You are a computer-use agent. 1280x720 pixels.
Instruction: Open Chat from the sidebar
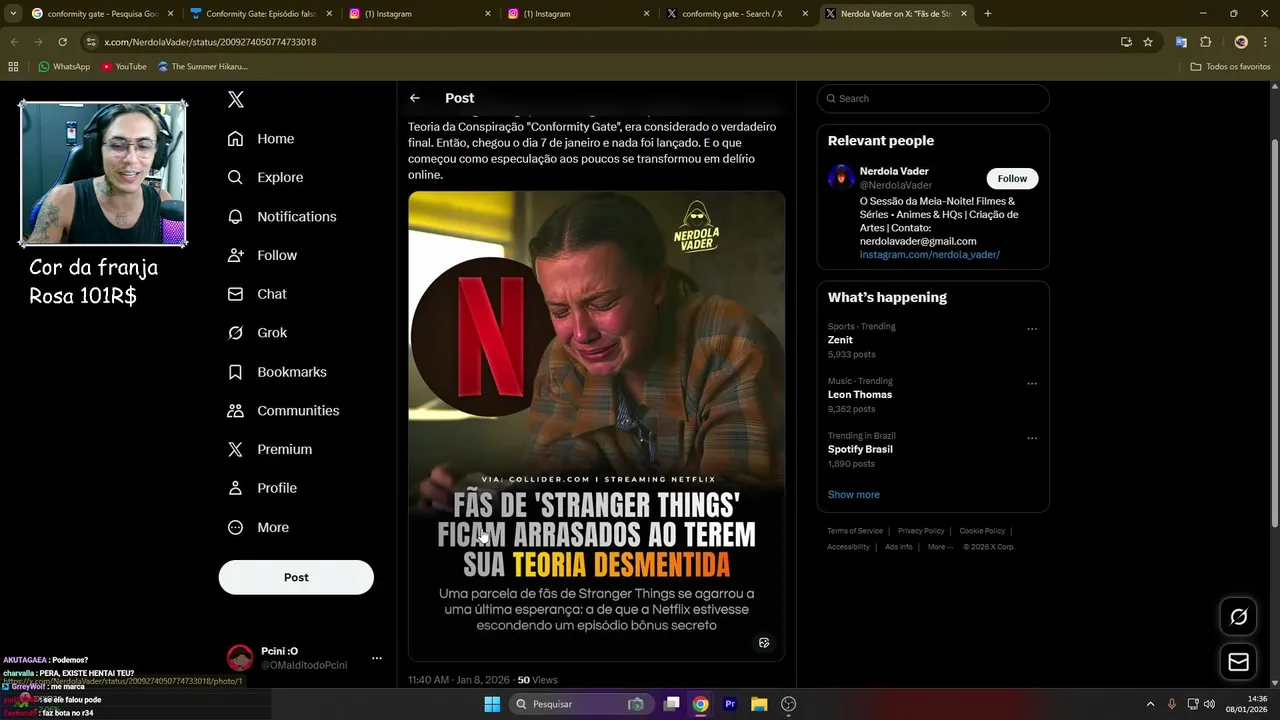click(x=257, y=294)
